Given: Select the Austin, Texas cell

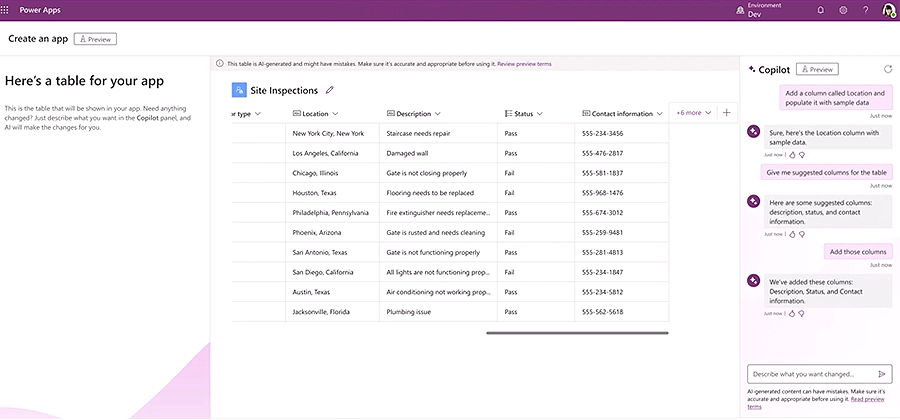Looking at the screenshot, I should pyautogui.click(x=332, y=292).
